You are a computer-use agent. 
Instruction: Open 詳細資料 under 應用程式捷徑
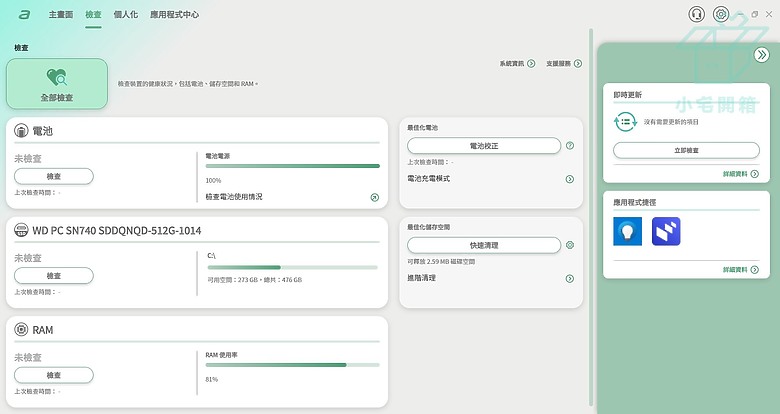[x=741, y=270]
